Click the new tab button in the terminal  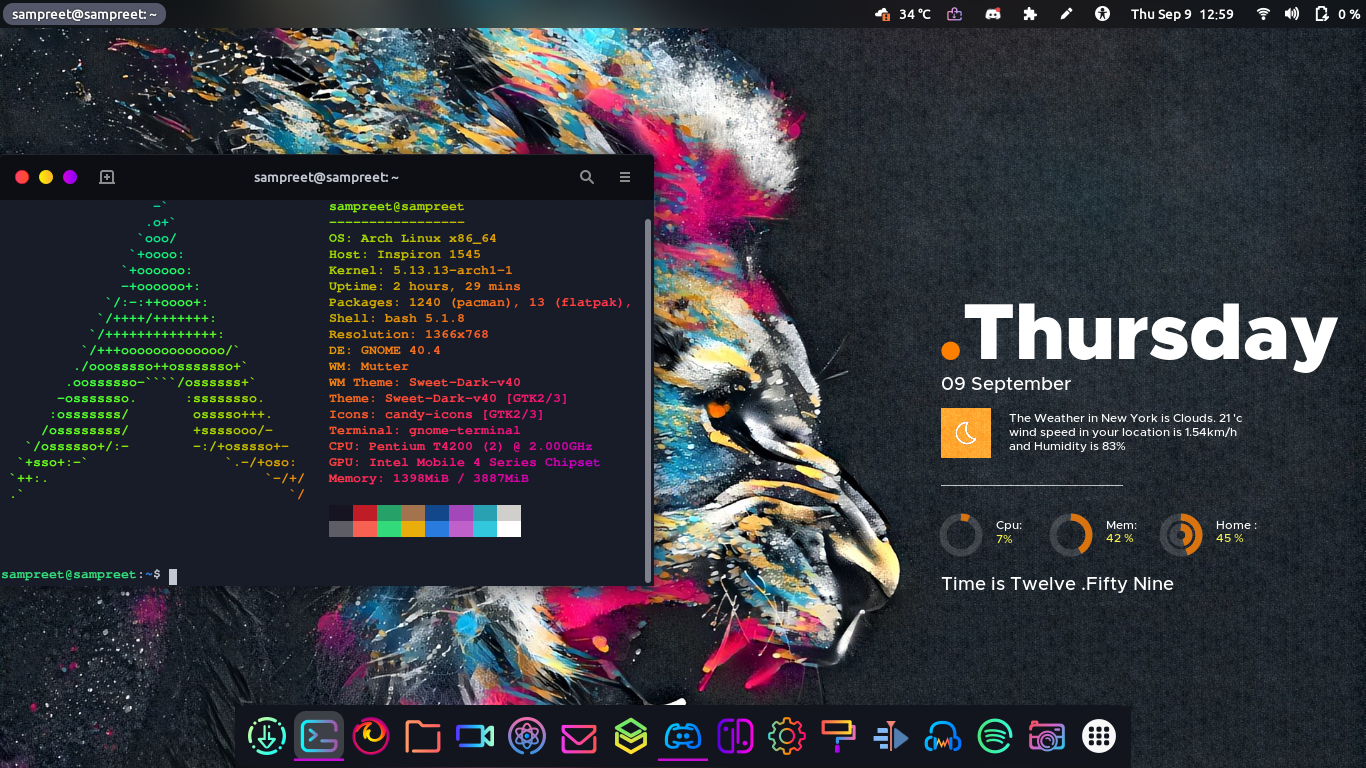(107, 177)
